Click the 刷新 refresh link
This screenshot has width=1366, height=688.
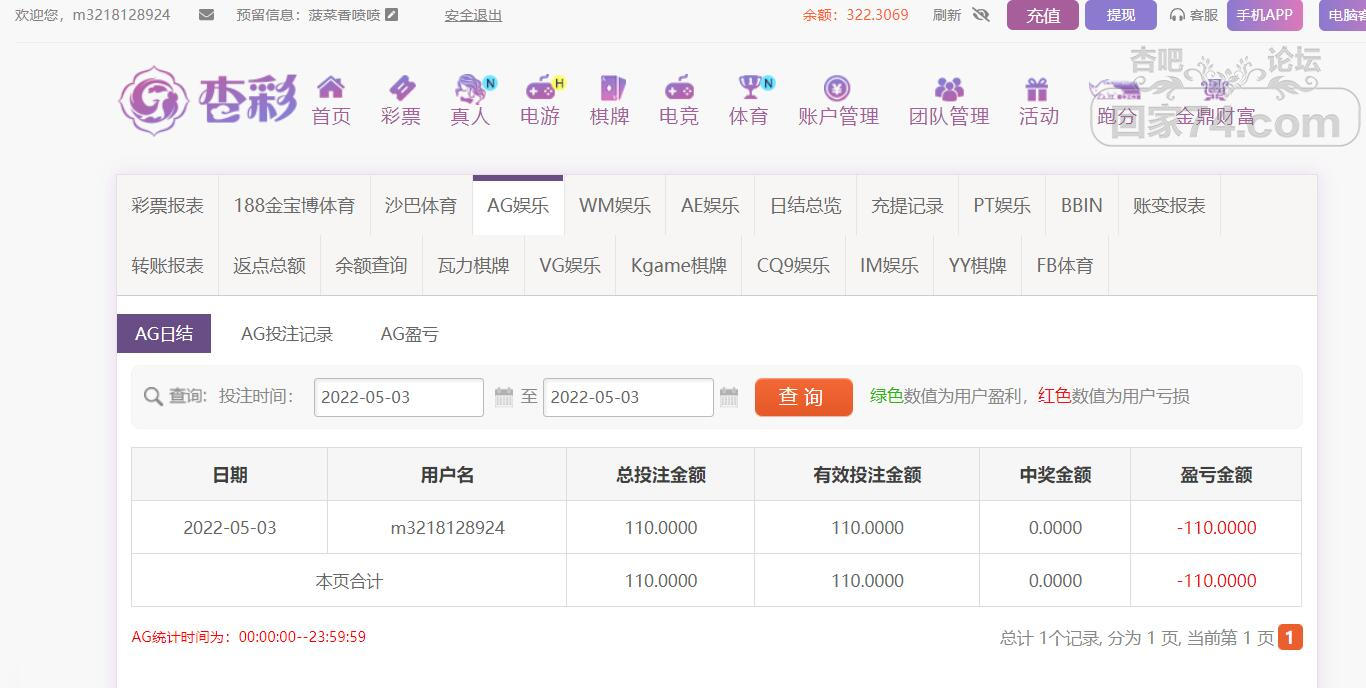(947, 15)
